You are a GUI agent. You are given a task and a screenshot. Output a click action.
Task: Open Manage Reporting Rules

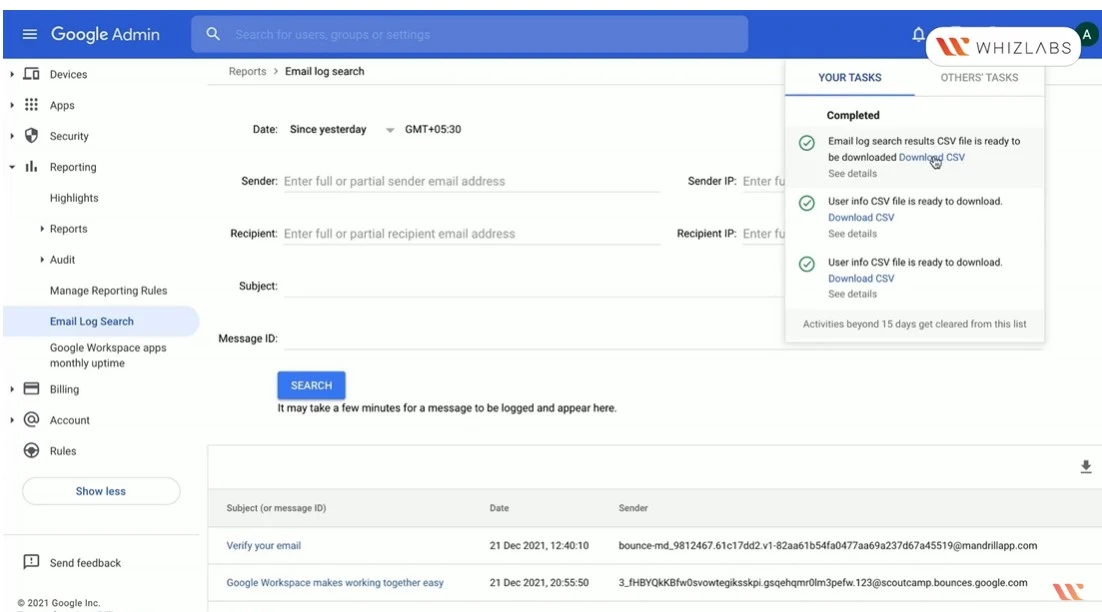108,290
